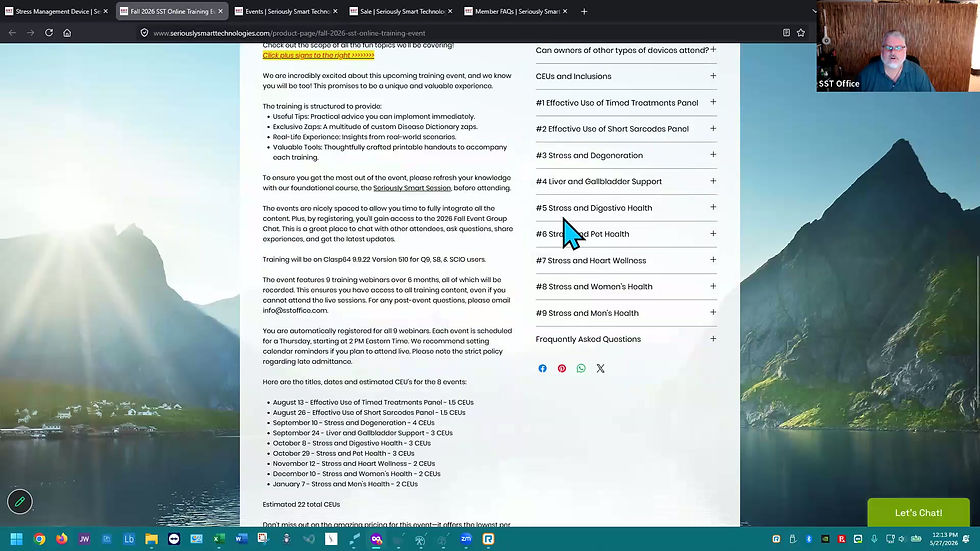Open NVIDIA icon in system tray
980x551 pixels.
[x=825, y=539]
